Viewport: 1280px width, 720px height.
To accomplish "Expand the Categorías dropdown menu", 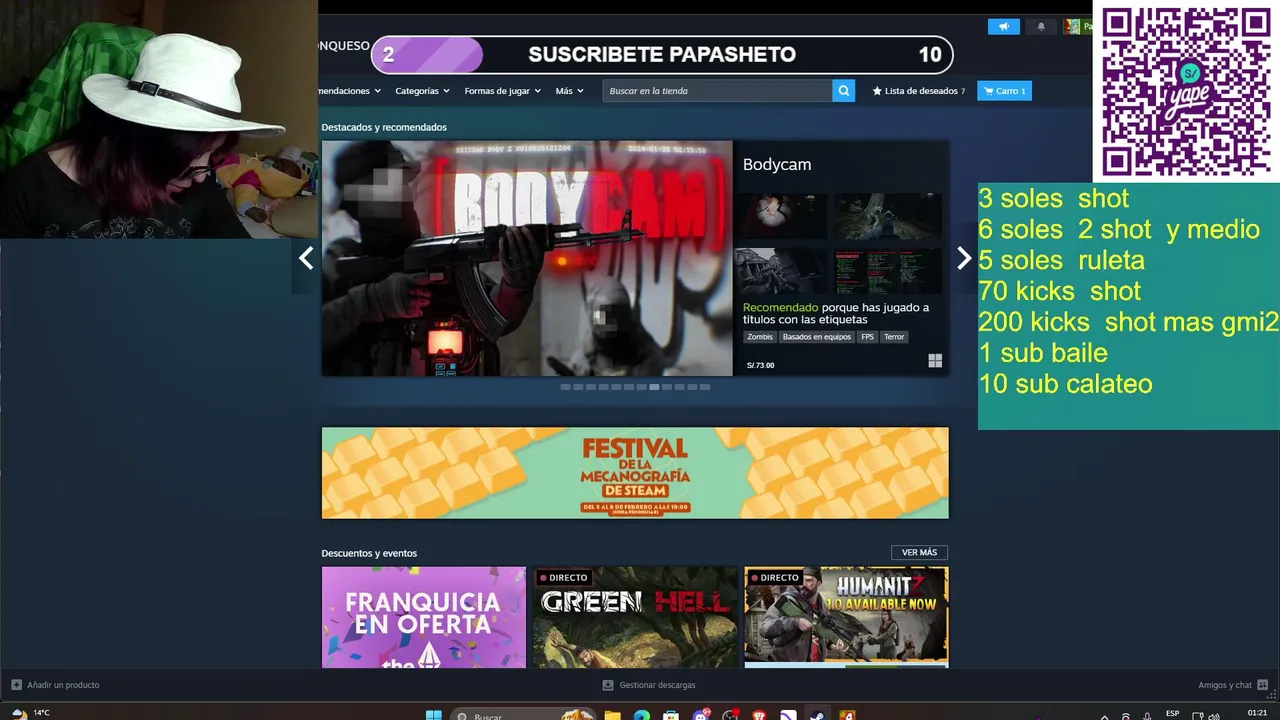I will point(422,91).
